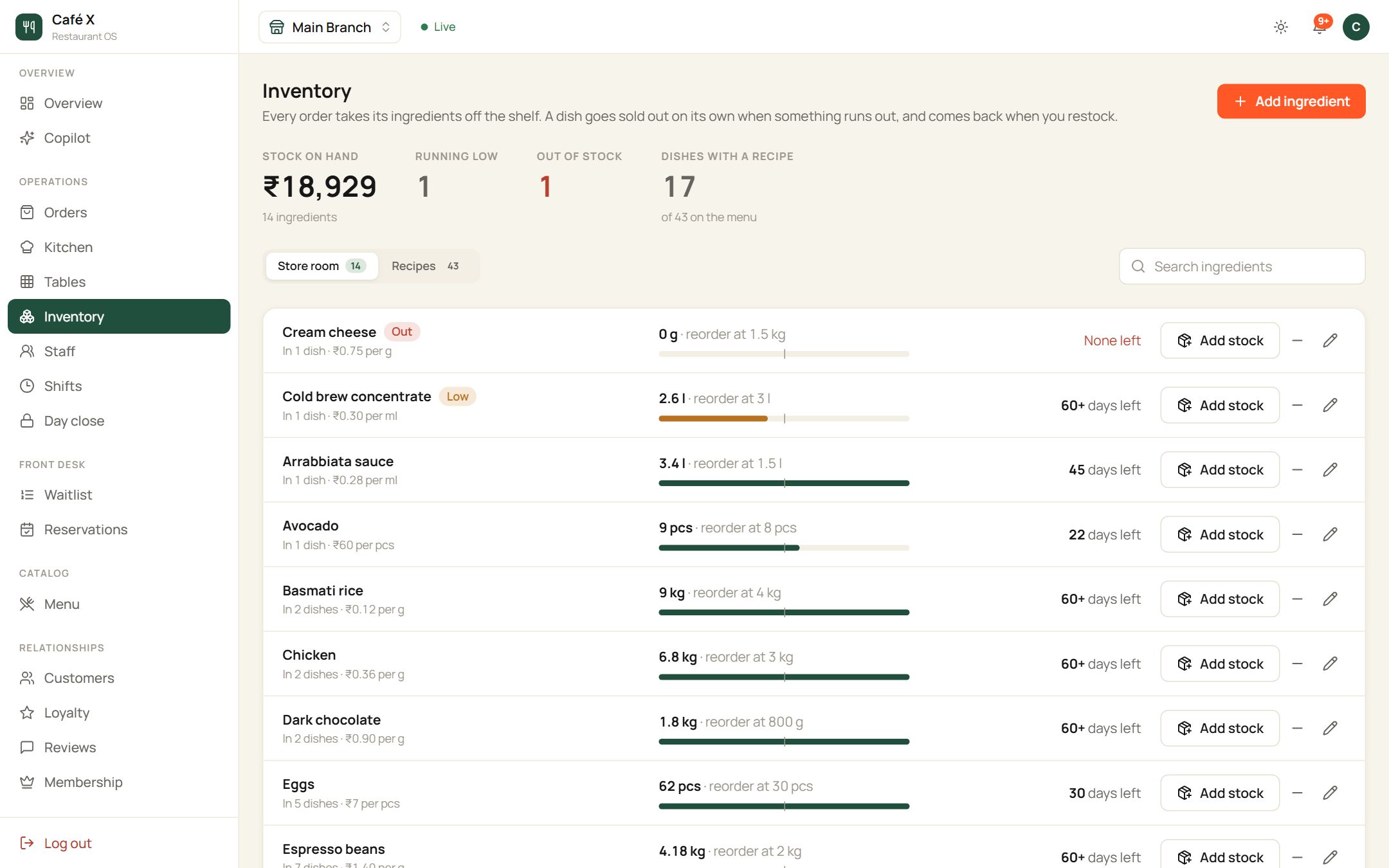Add stock for Chicken
This screenshot has width=1389, height=868.
click(x=1220, y=664)
